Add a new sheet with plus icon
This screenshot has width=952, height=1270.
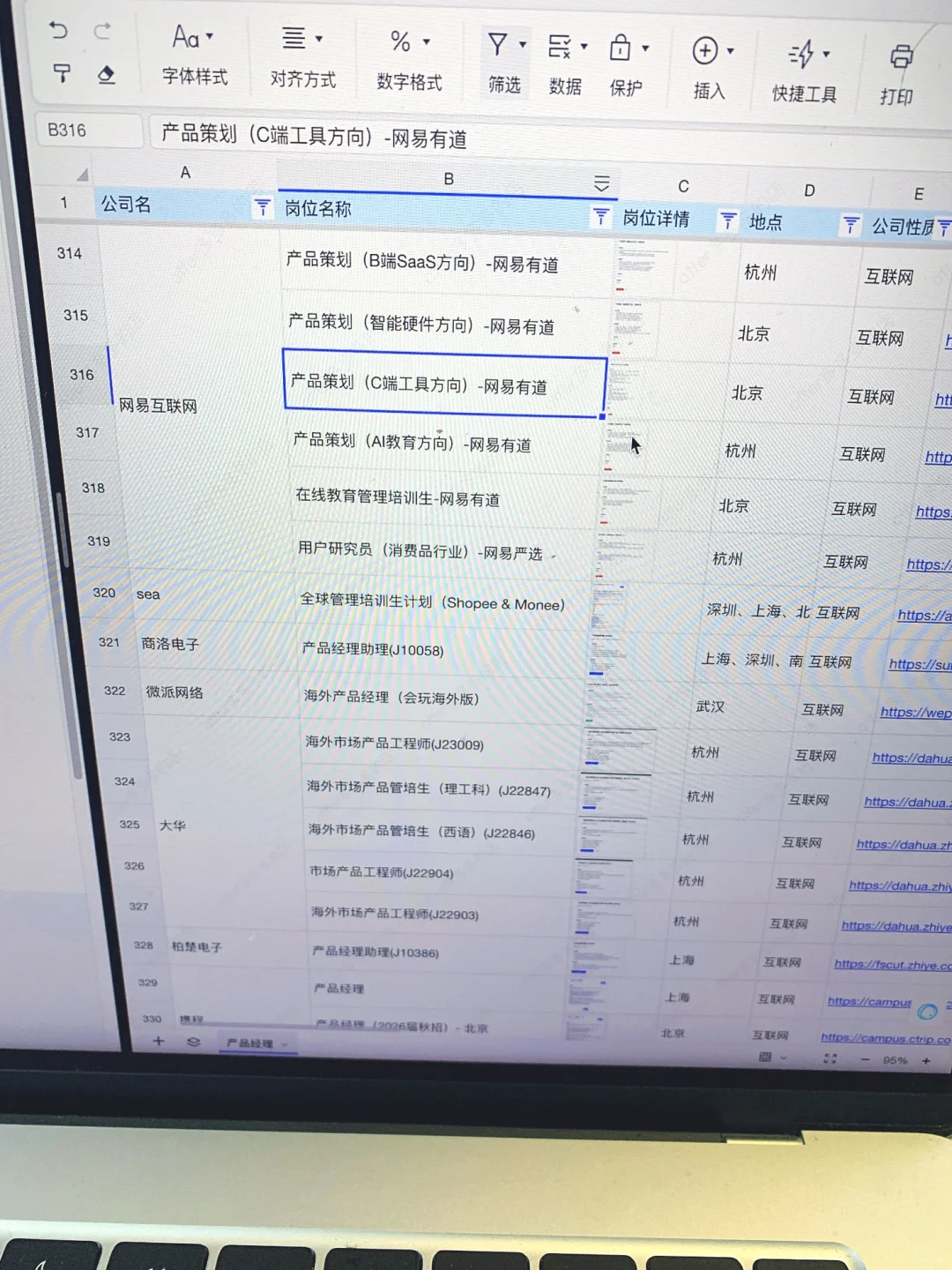(159, 1041)
